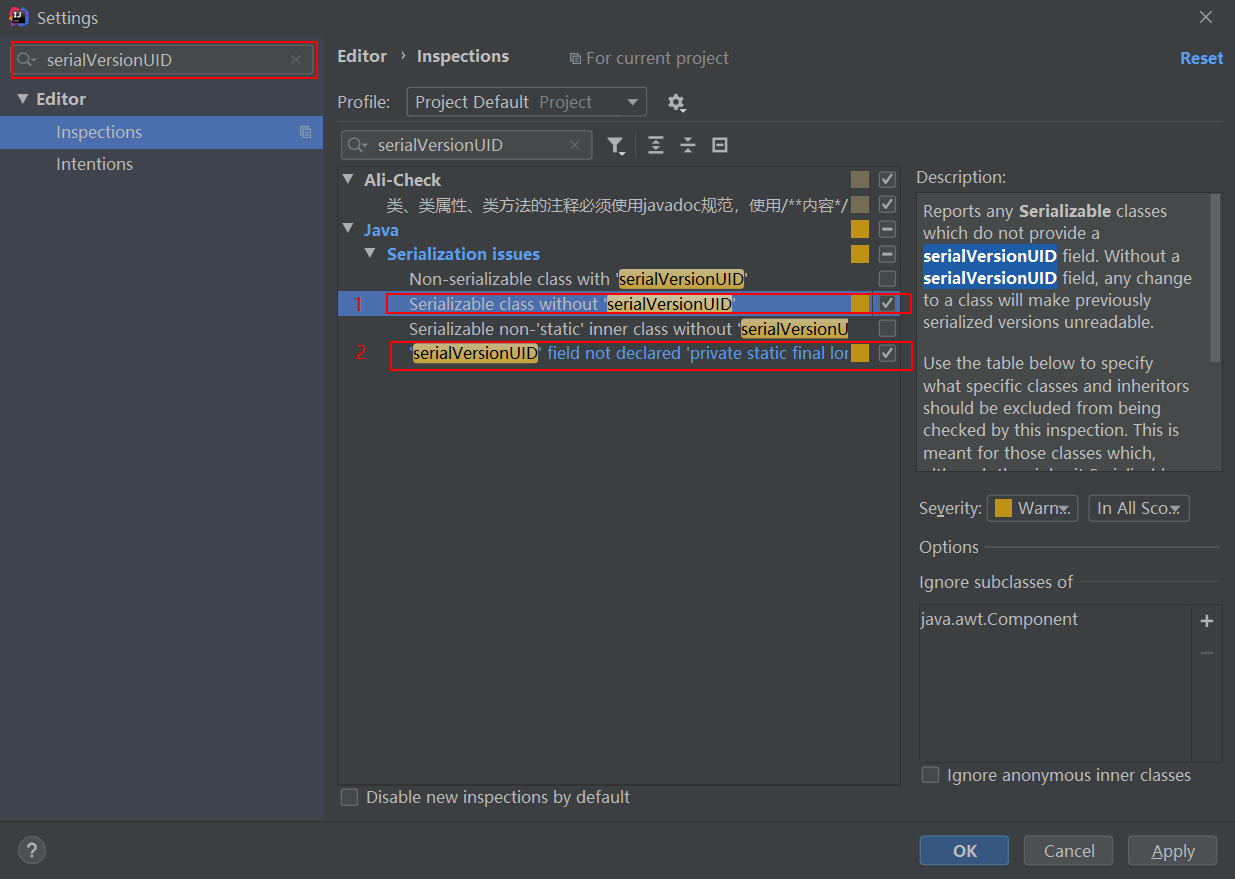Click the magnifier in inspections filter box
This screenshot has width=1235, height=879.
pyautogui.click(x=357, y=145)
